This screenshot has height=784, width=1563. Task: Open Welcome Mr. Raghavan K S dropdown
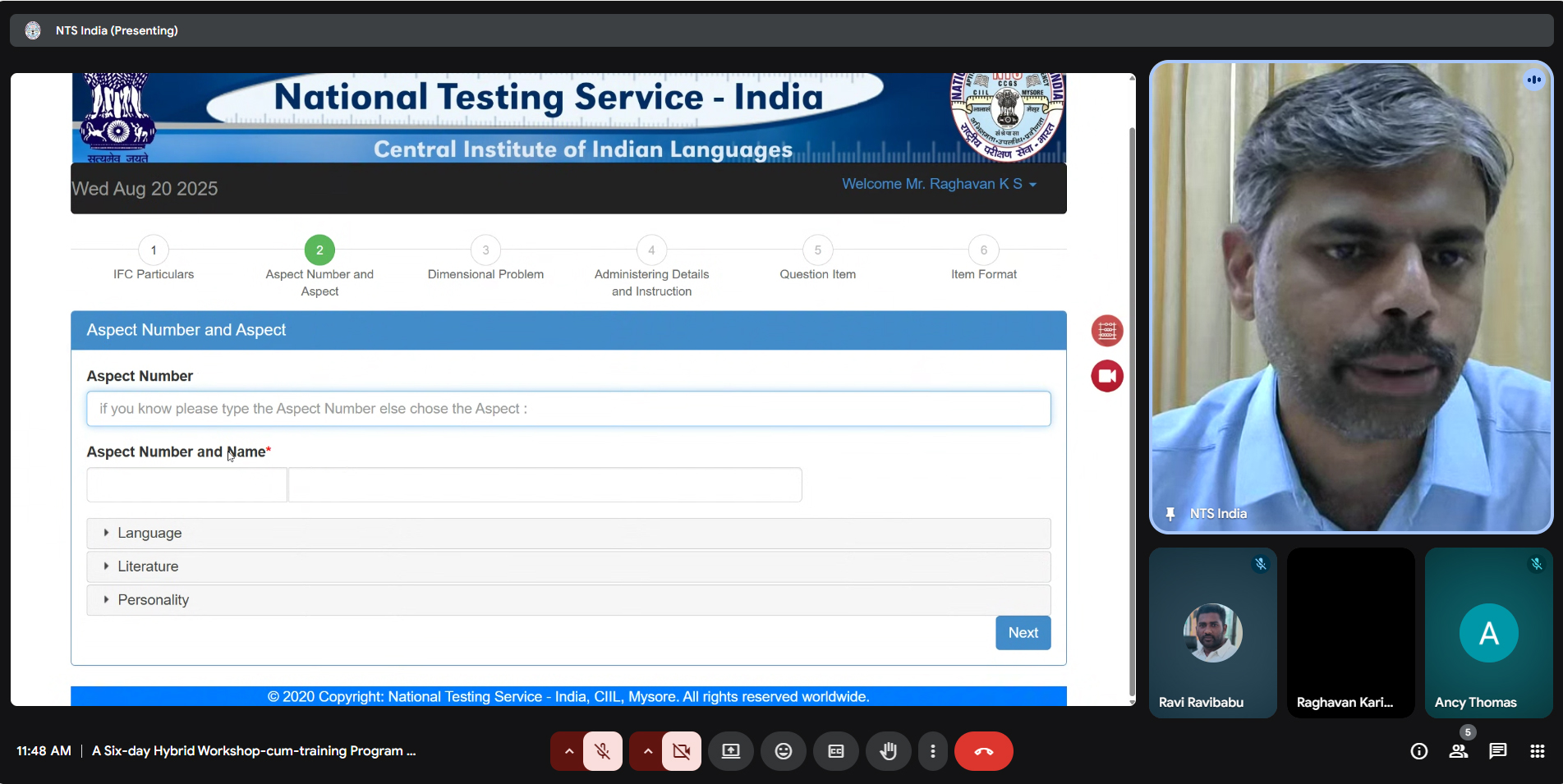(x=939, y=184)
